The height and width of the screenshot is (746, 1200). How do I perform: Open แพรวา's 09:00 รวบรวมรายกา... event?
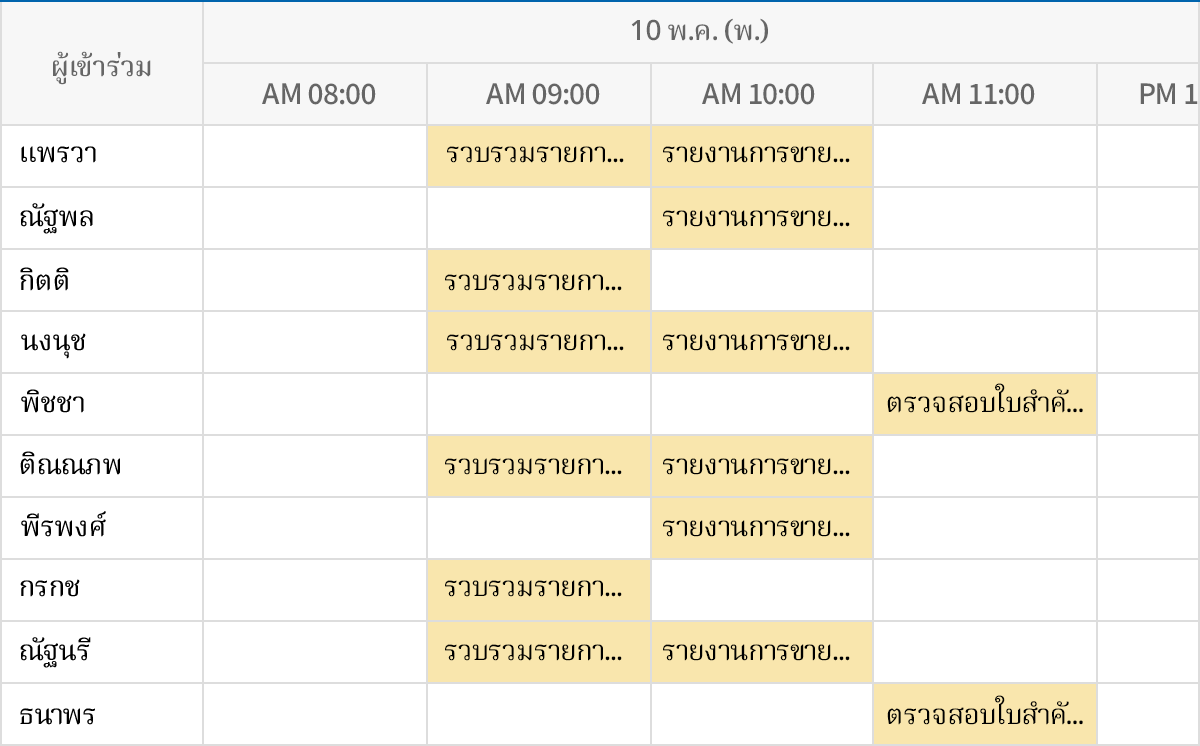pos(538,156)
